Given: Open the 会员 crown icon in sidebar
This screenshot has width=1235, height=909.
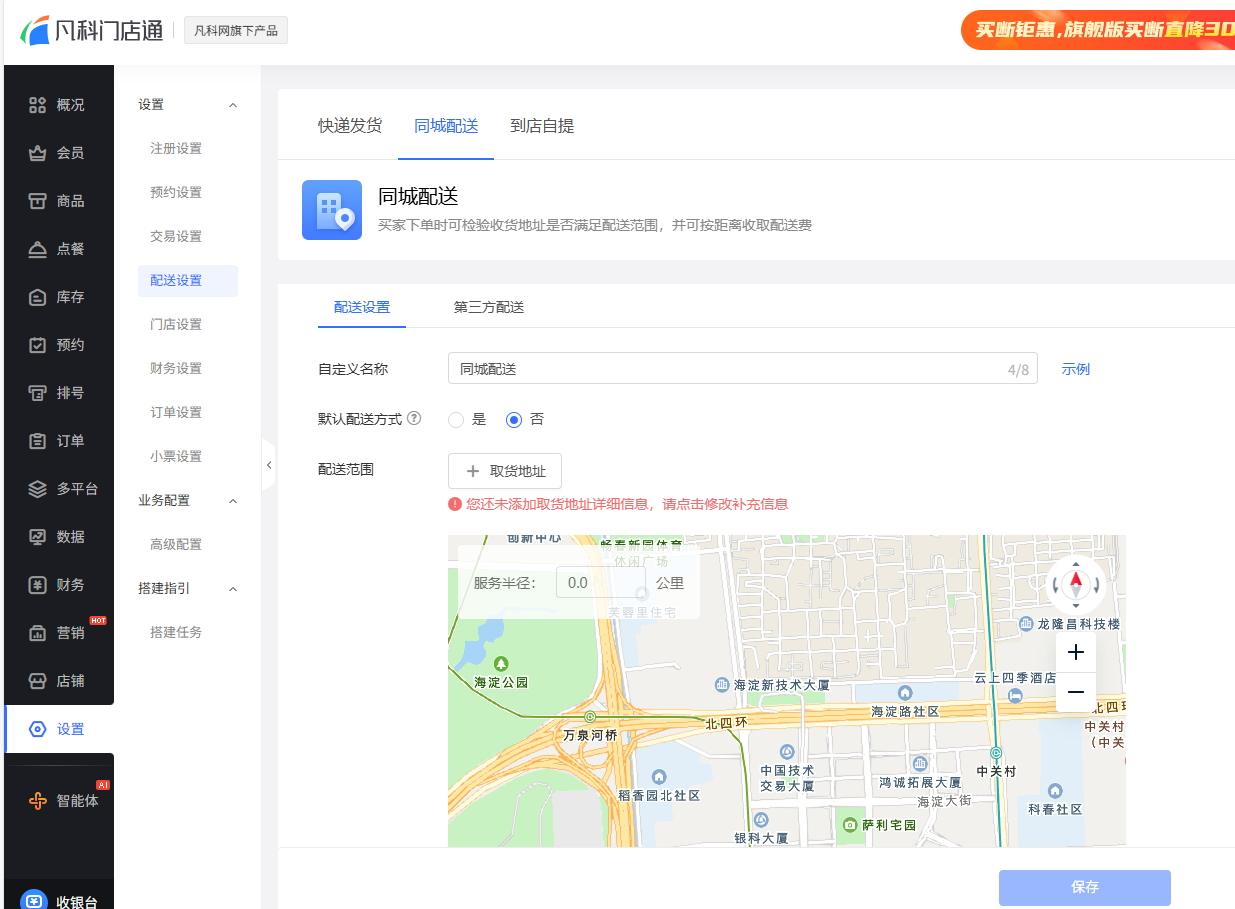Looking at the screenshot, I should 38,153.
